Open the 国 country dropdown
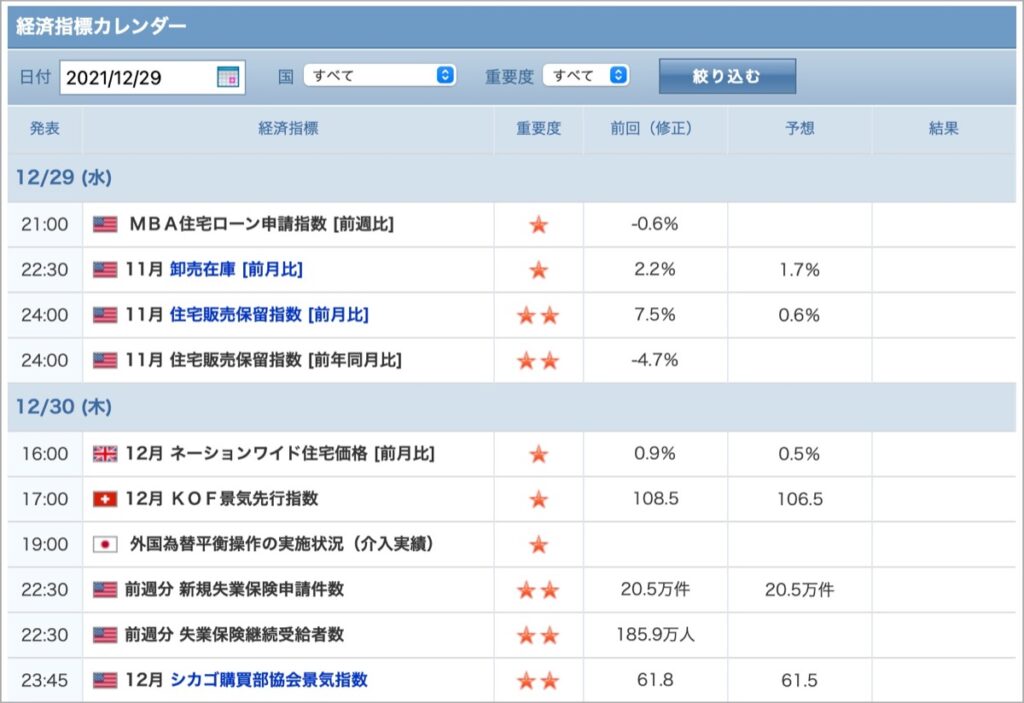The height and width of the screenshot is (703, 1024). (x=379, y=75)
